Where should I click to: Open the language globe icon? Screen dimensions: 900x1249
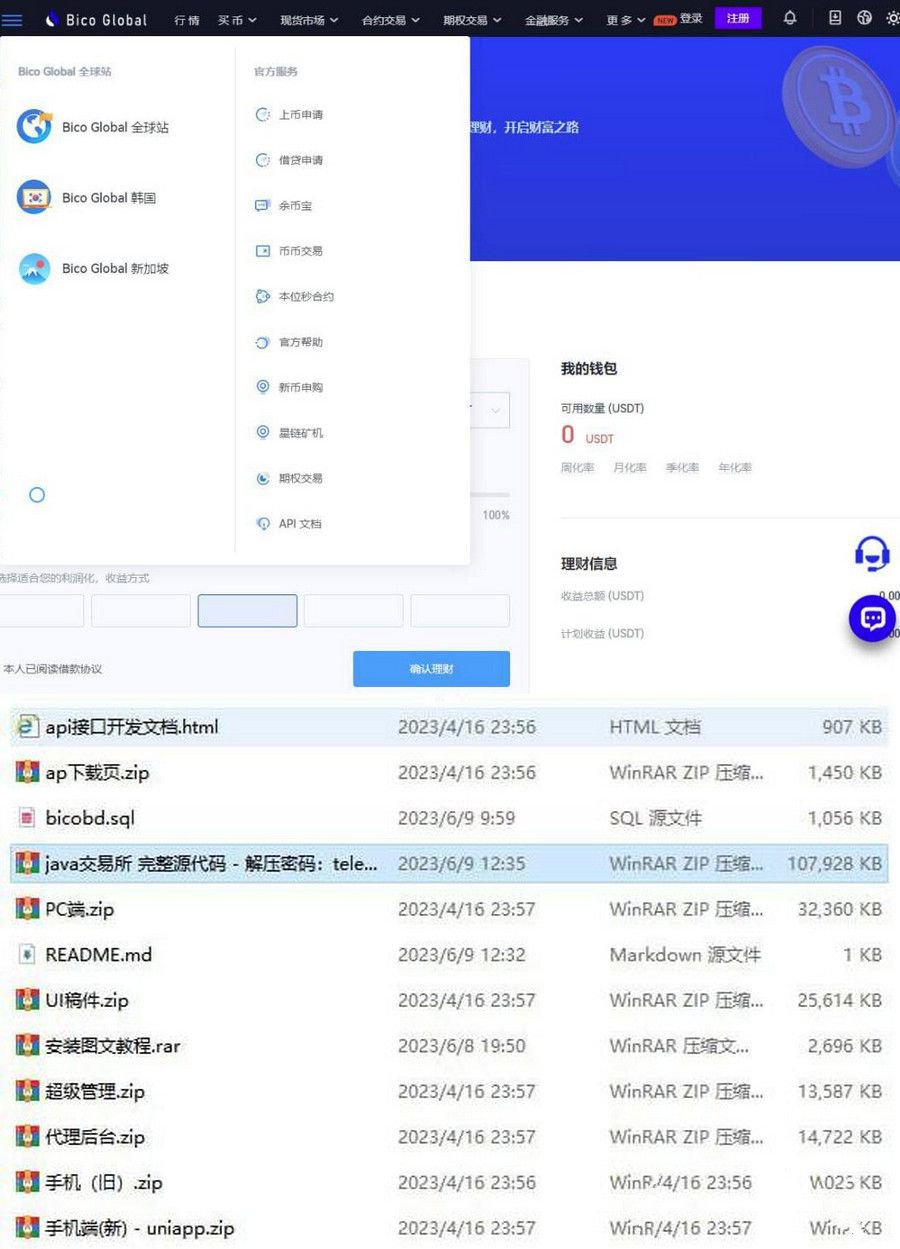click(865, 18)
